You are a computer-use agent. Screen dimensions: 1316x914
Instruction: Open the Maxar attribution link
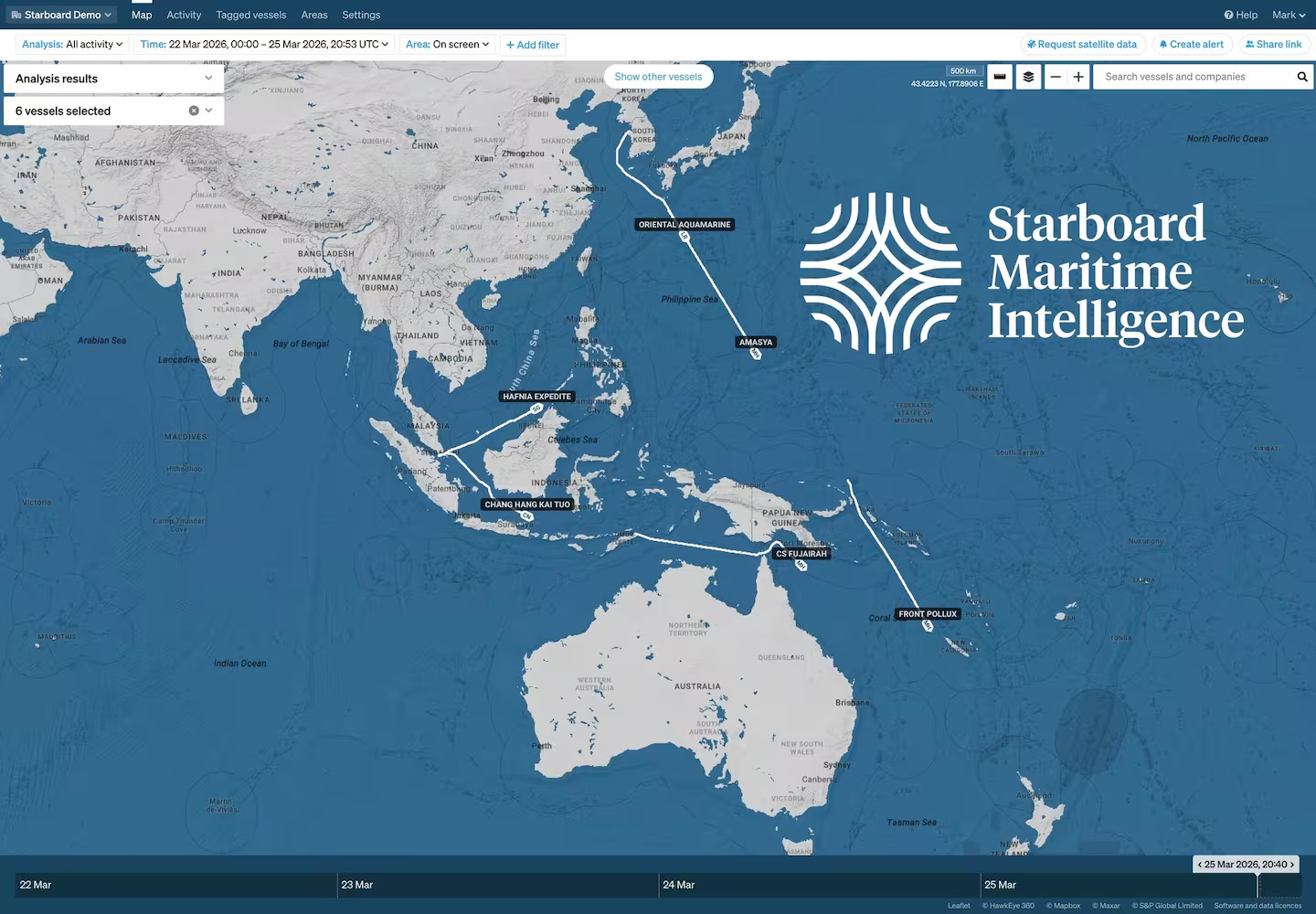click(x=1107, y=906)
